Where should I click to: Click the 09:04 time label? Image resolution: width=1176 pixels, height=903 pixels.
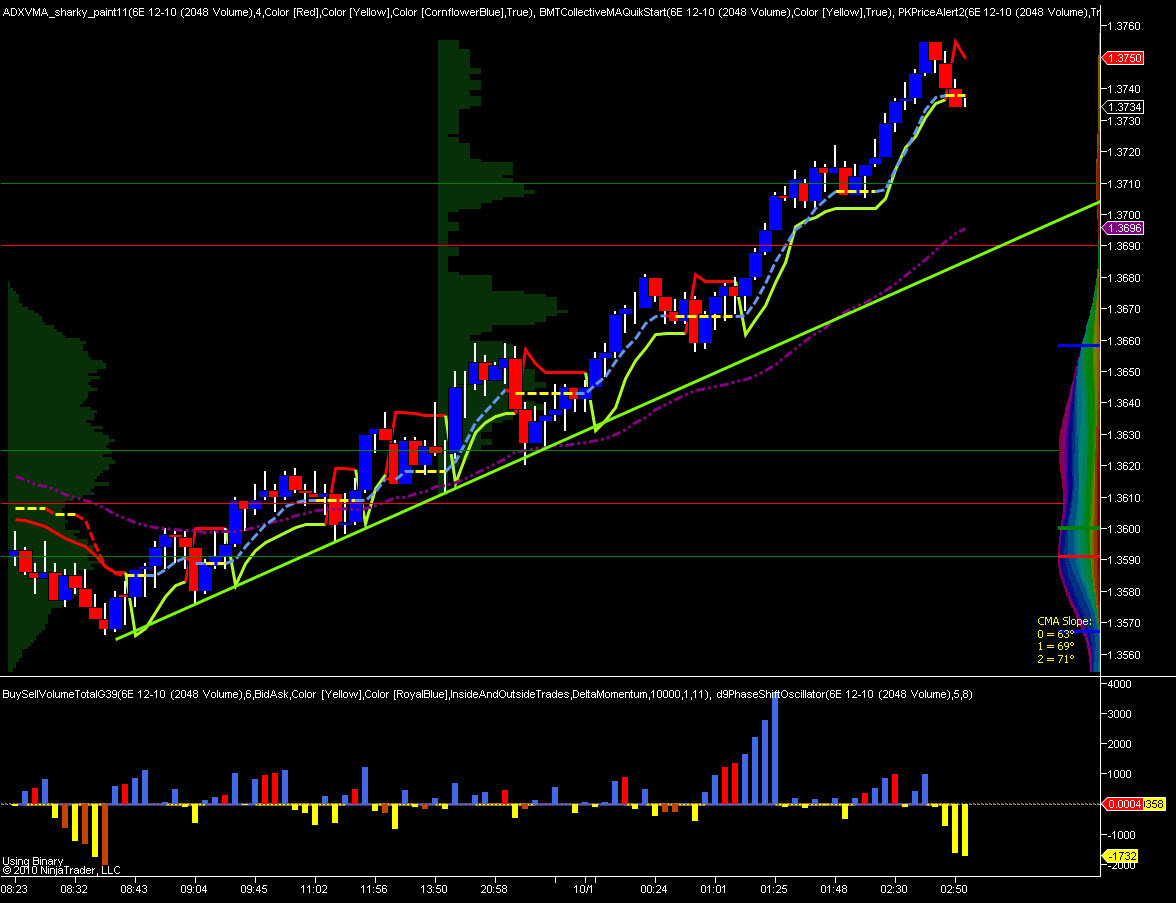point(194,890)
